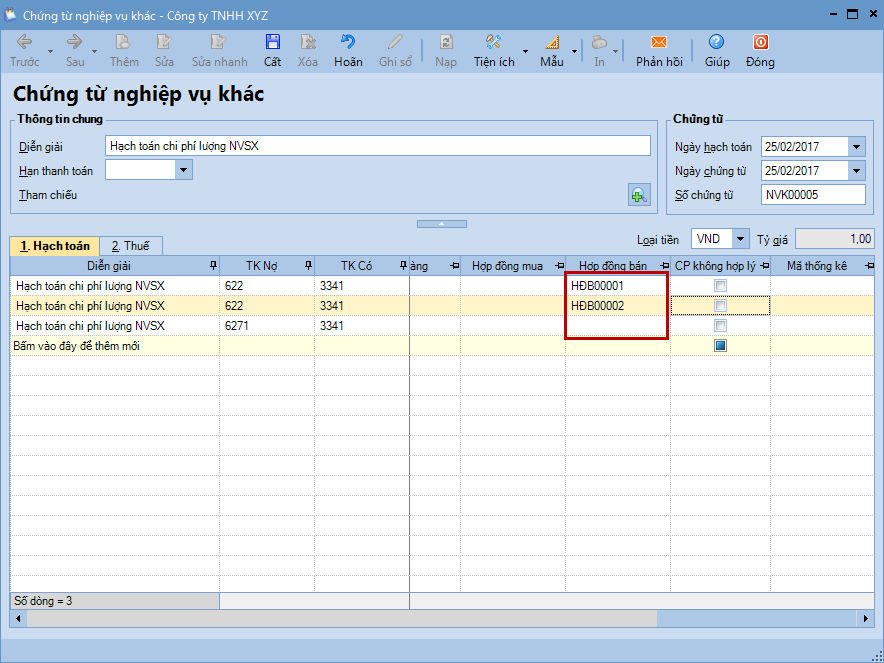Toggle CP không hợp lý checkbox for HĐB00002
This screenshot has height=663, width=884.
[720, 306]
